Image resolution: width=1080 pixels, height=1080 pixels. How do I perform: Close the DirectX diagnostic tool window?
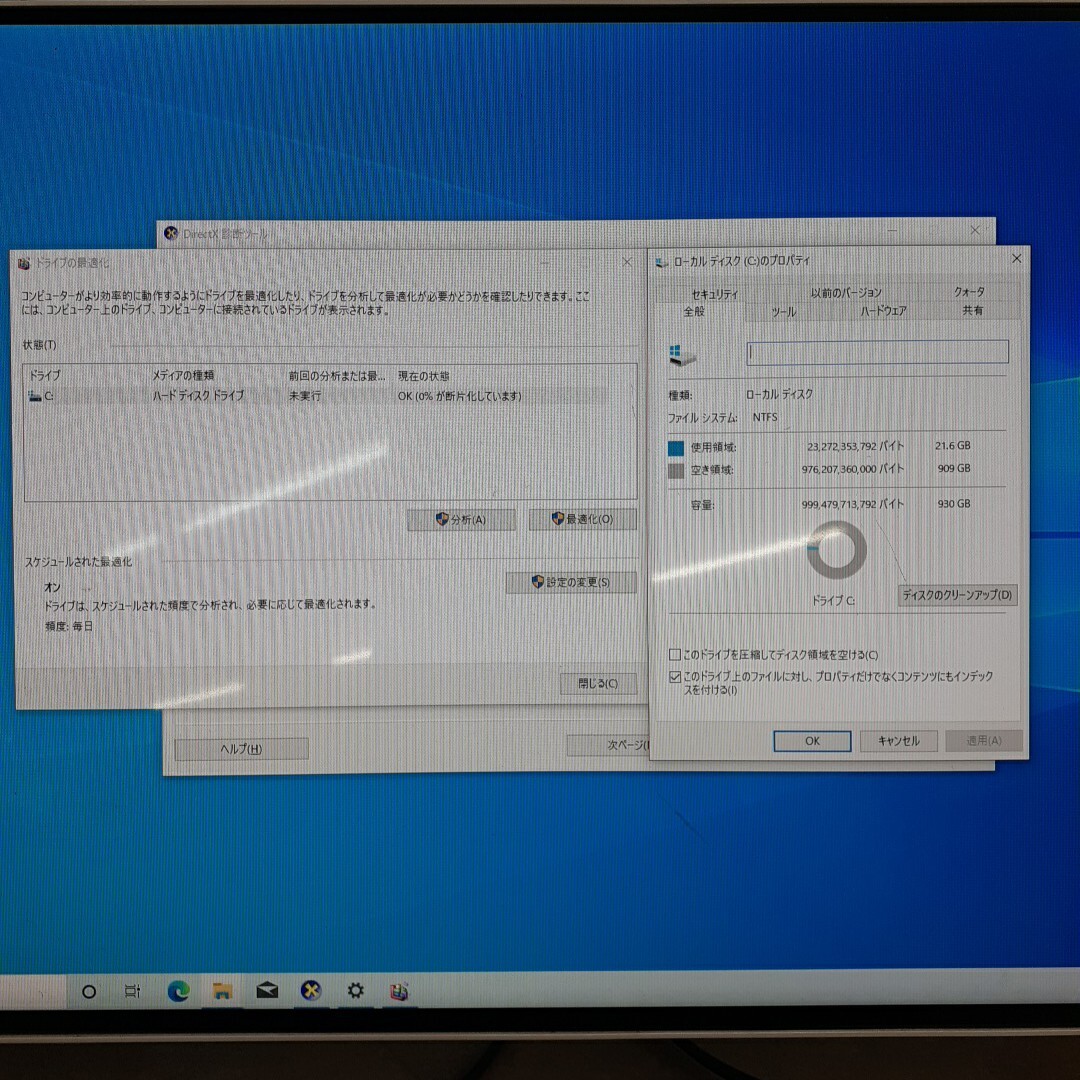[975, 230]
